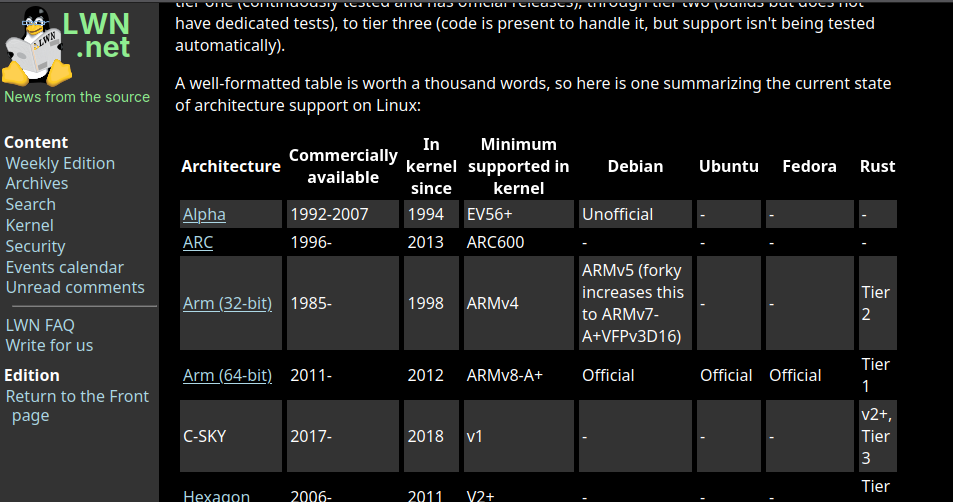This screenshot has height=502, width=953.
Task: Follow the Arm (32-bit) link
Action: point(227,303)
